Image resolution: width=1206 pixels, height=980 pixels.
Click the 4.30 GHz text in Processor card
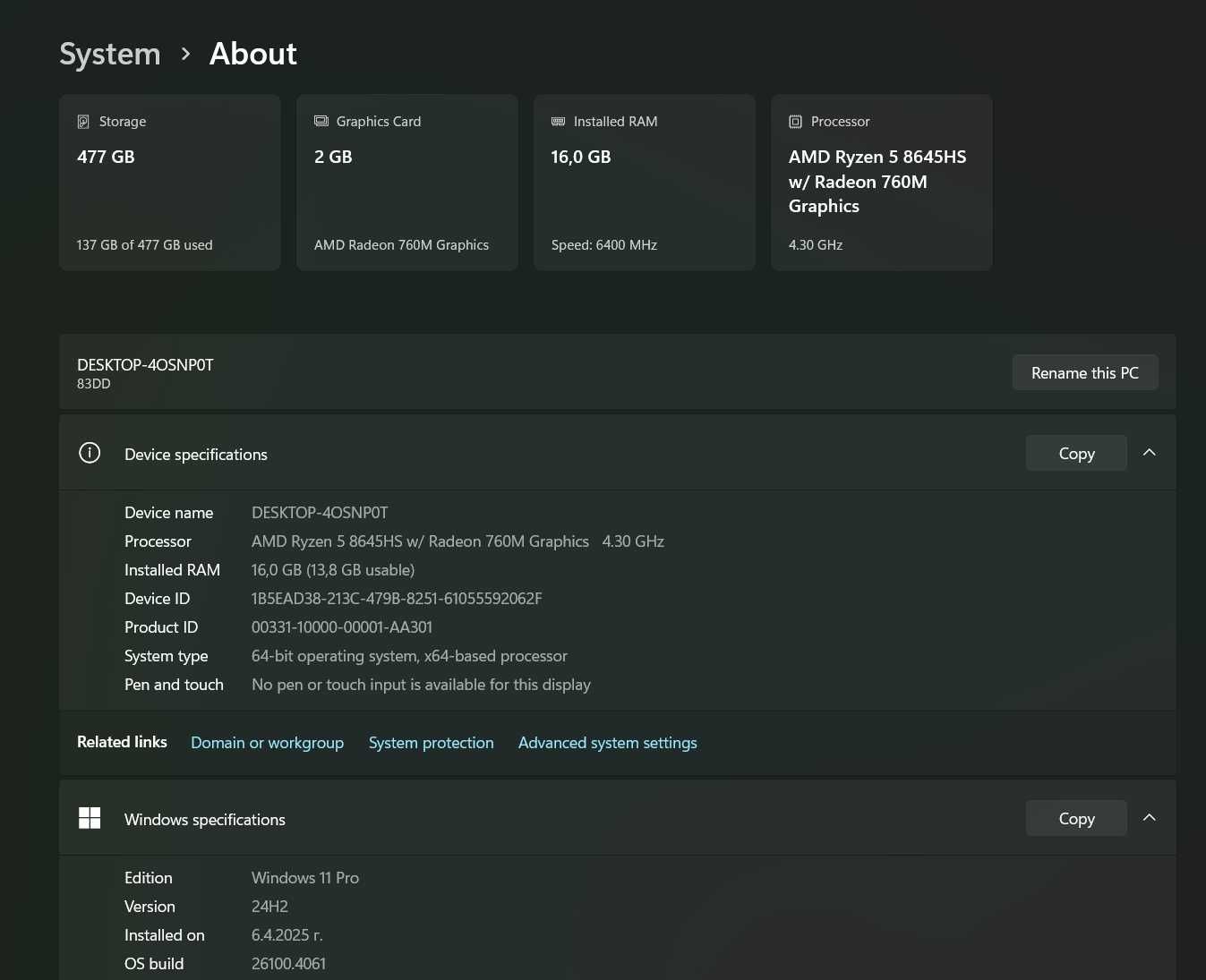816,245
